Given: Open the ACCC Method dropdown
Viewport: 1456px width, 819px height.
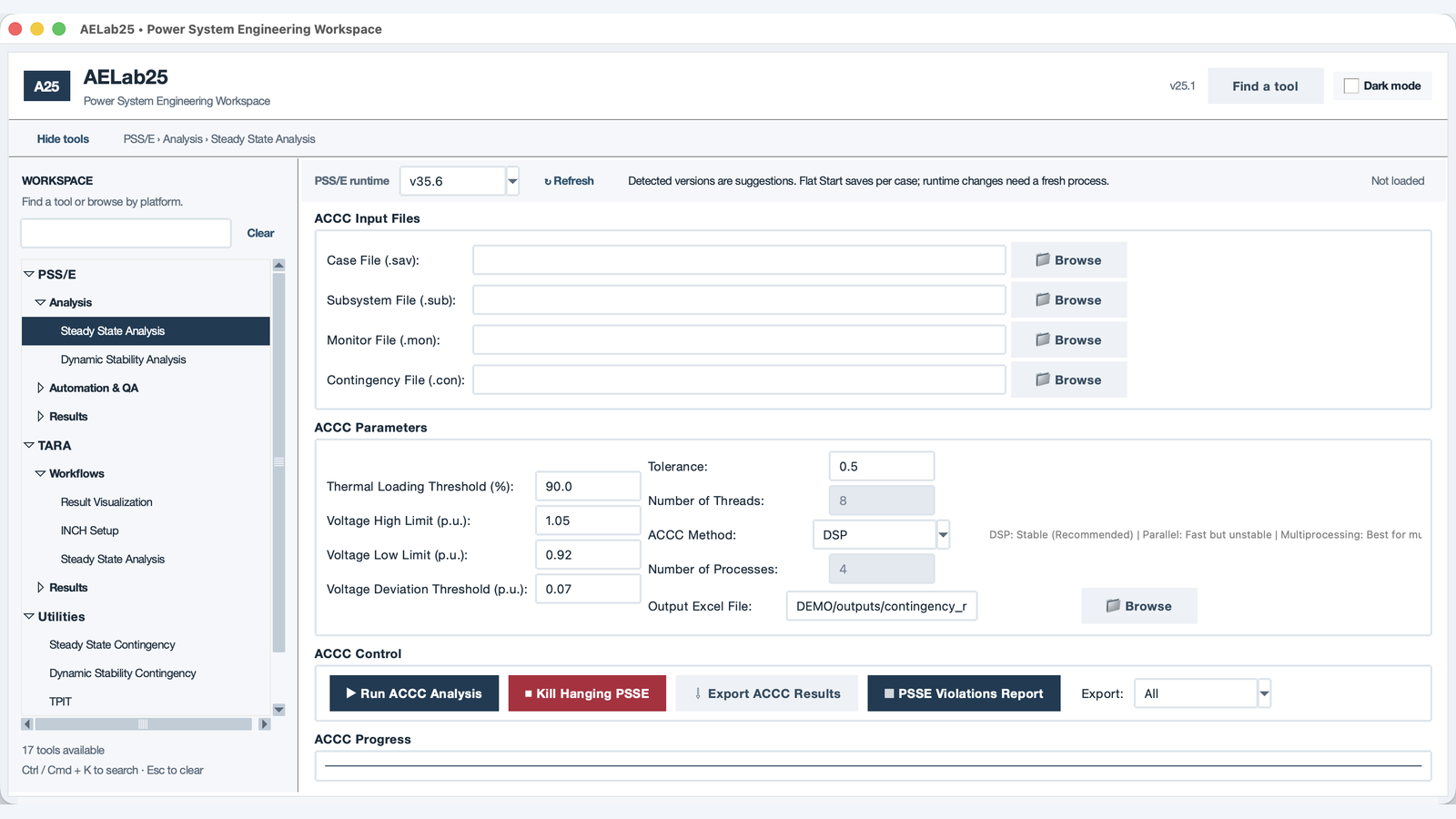Looking at the screenshot, I should (x=943, y=535).
